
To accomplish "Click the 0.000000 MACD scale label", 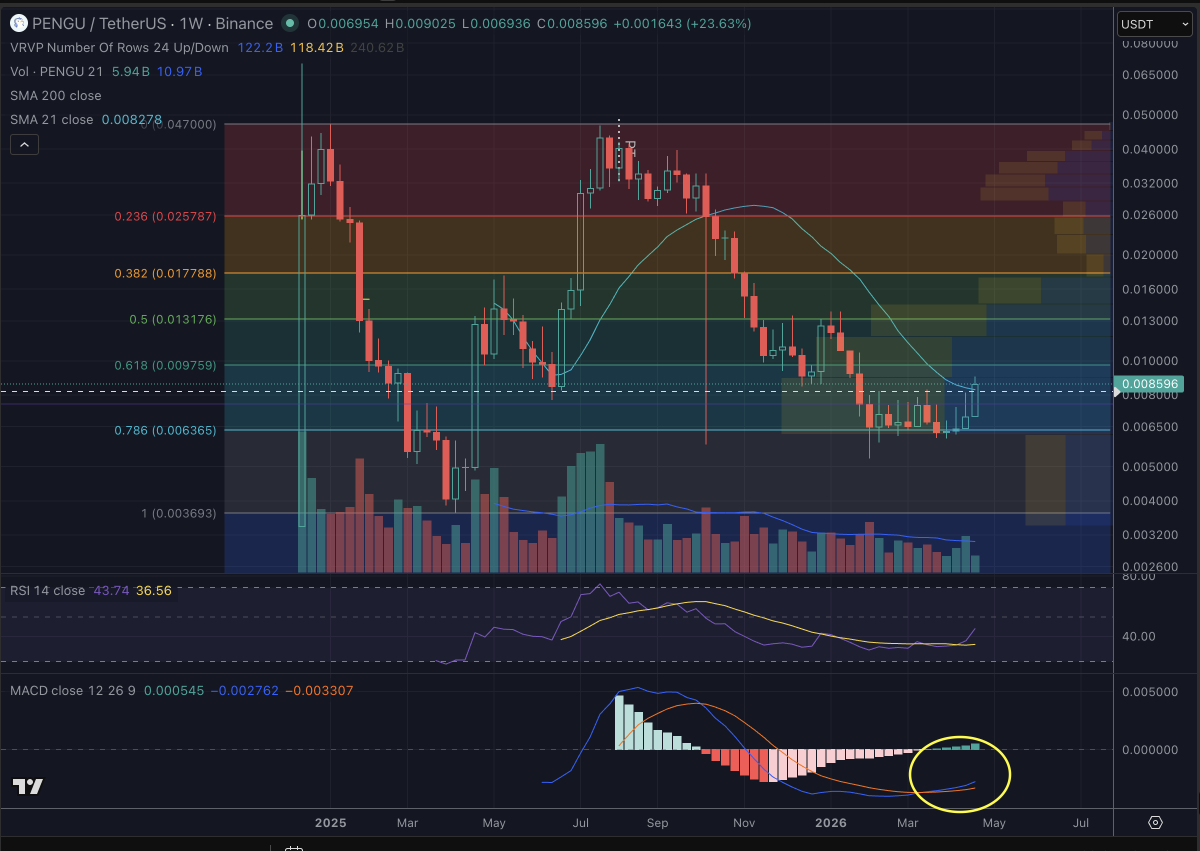I will [x=1149, y=750].
